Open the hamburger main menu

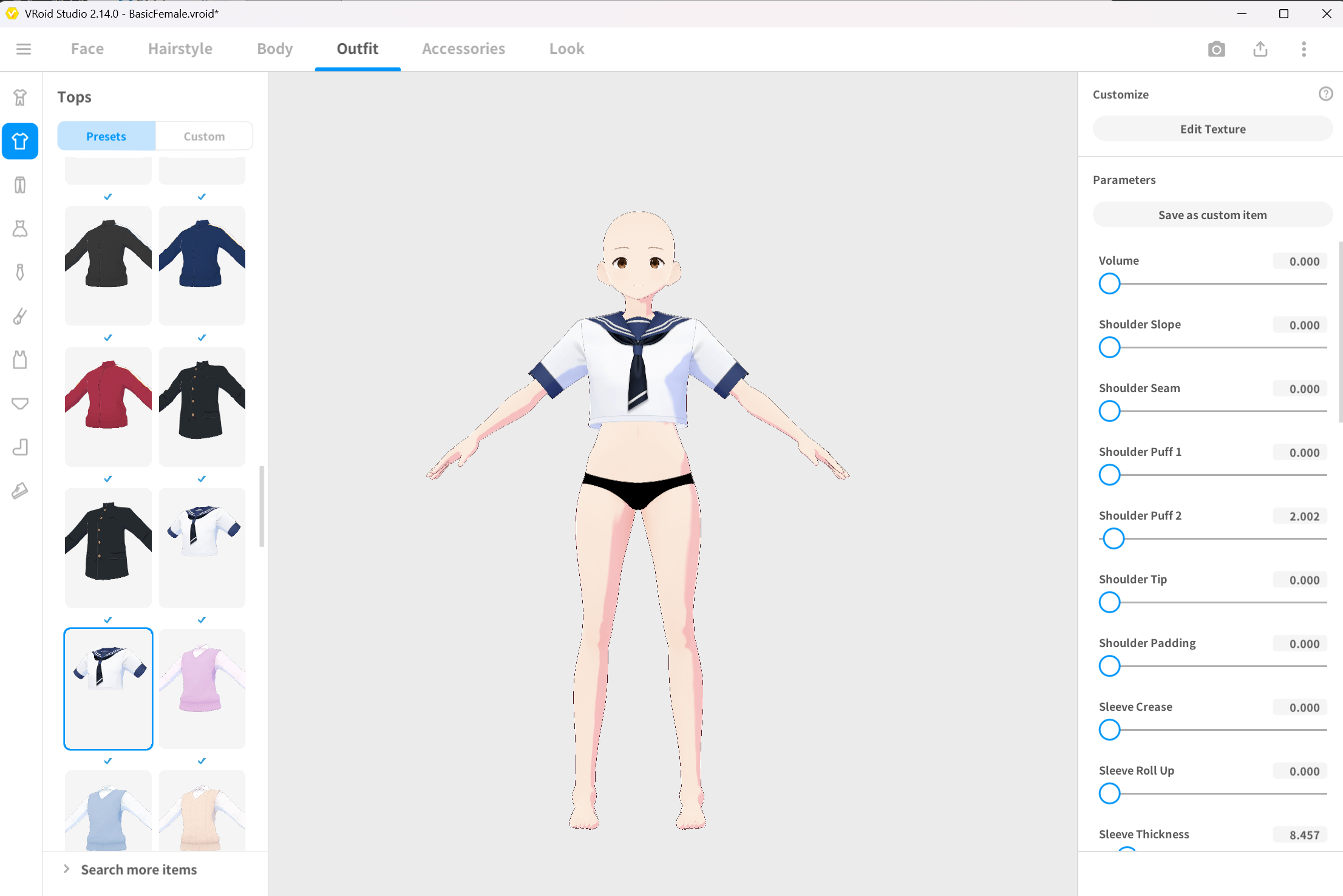[x=24, y=49]
